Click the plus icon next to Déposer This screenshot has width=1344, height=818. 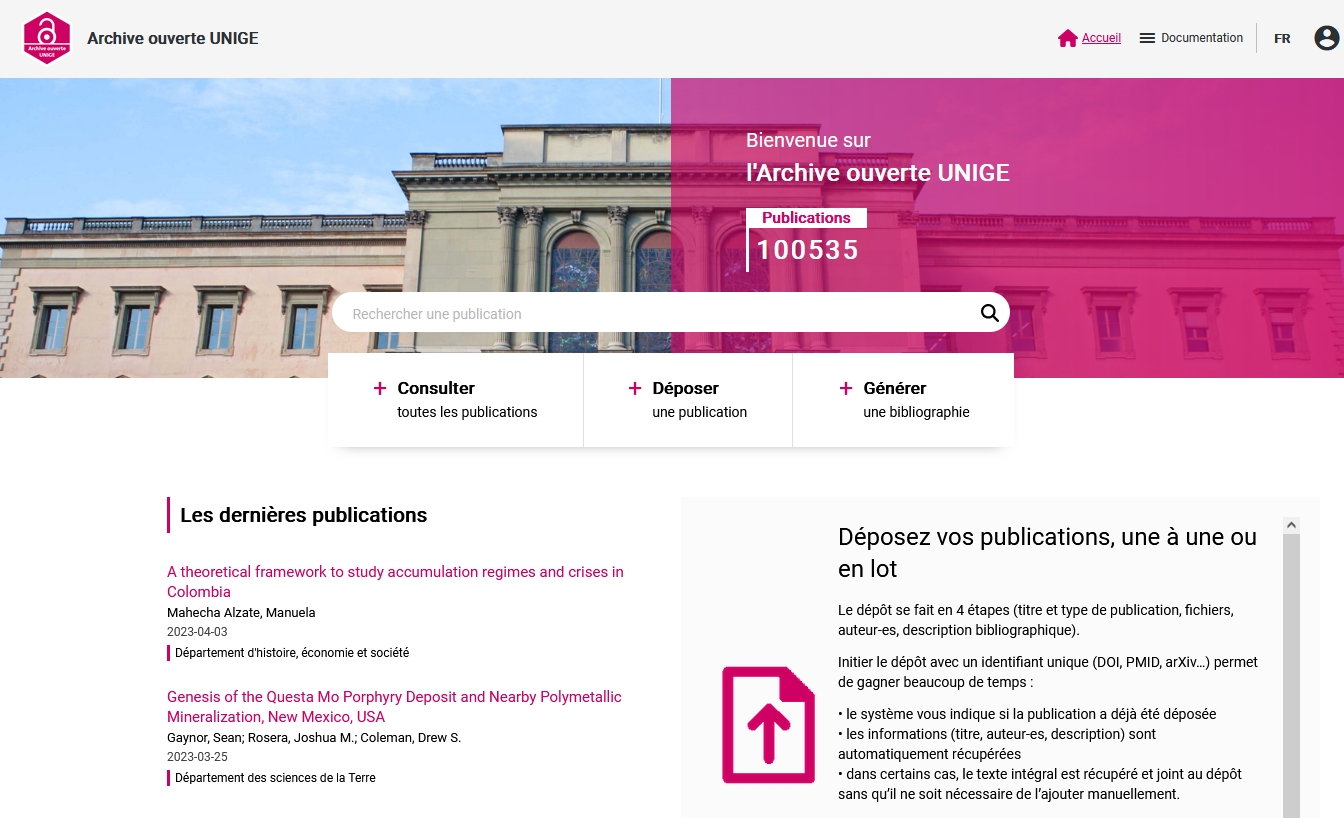[635, 388]
